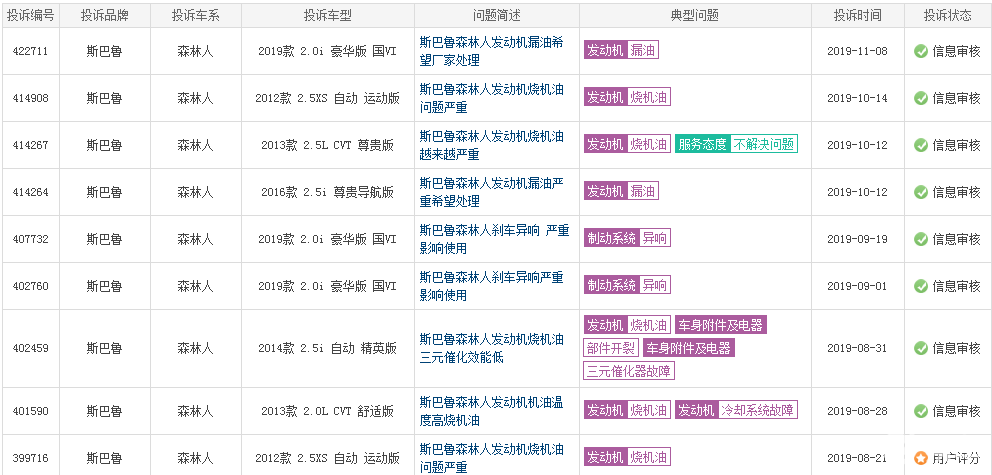Open complaint 斯巴鲁森林人发动机烧机油三元催化效能低
Screen dimensions: 992x475
pos(492,348)
